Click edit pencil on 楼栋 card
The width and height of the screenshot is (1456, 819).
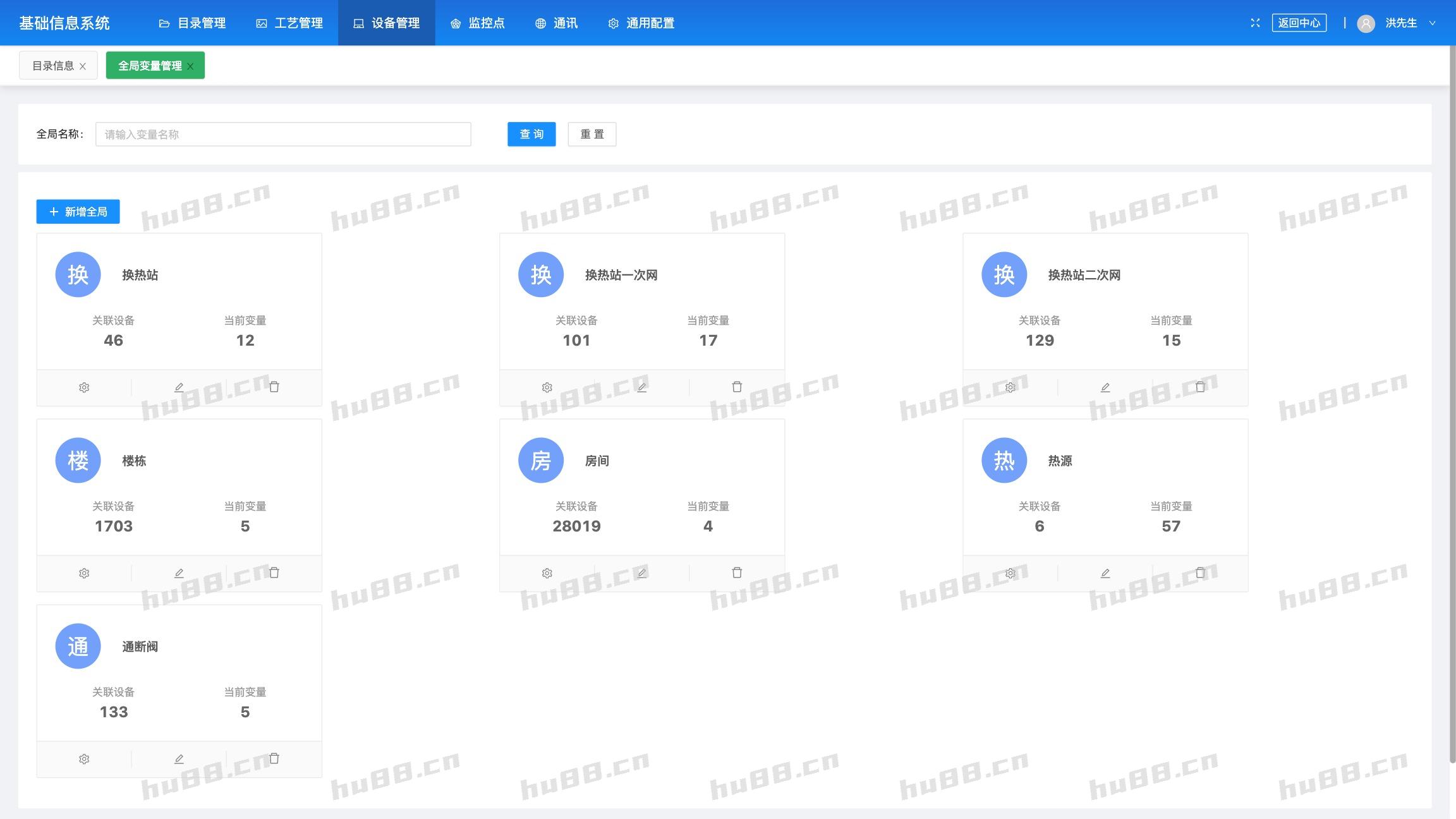coord(179,573)
